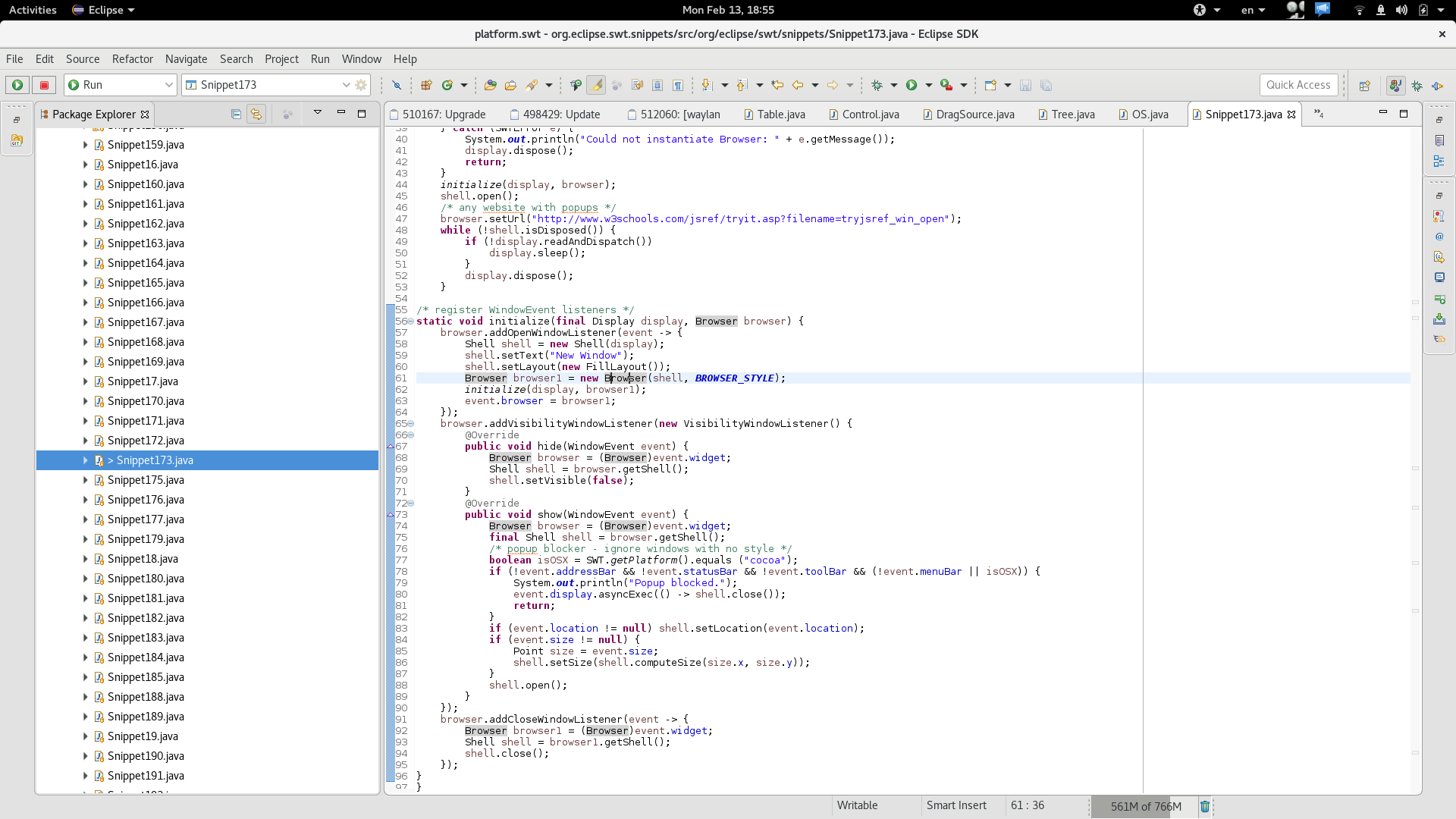Viewport: 1456px width, 819px height.
Task: Open the Package Explorer View Menu
Action: (x=318, y=113)
